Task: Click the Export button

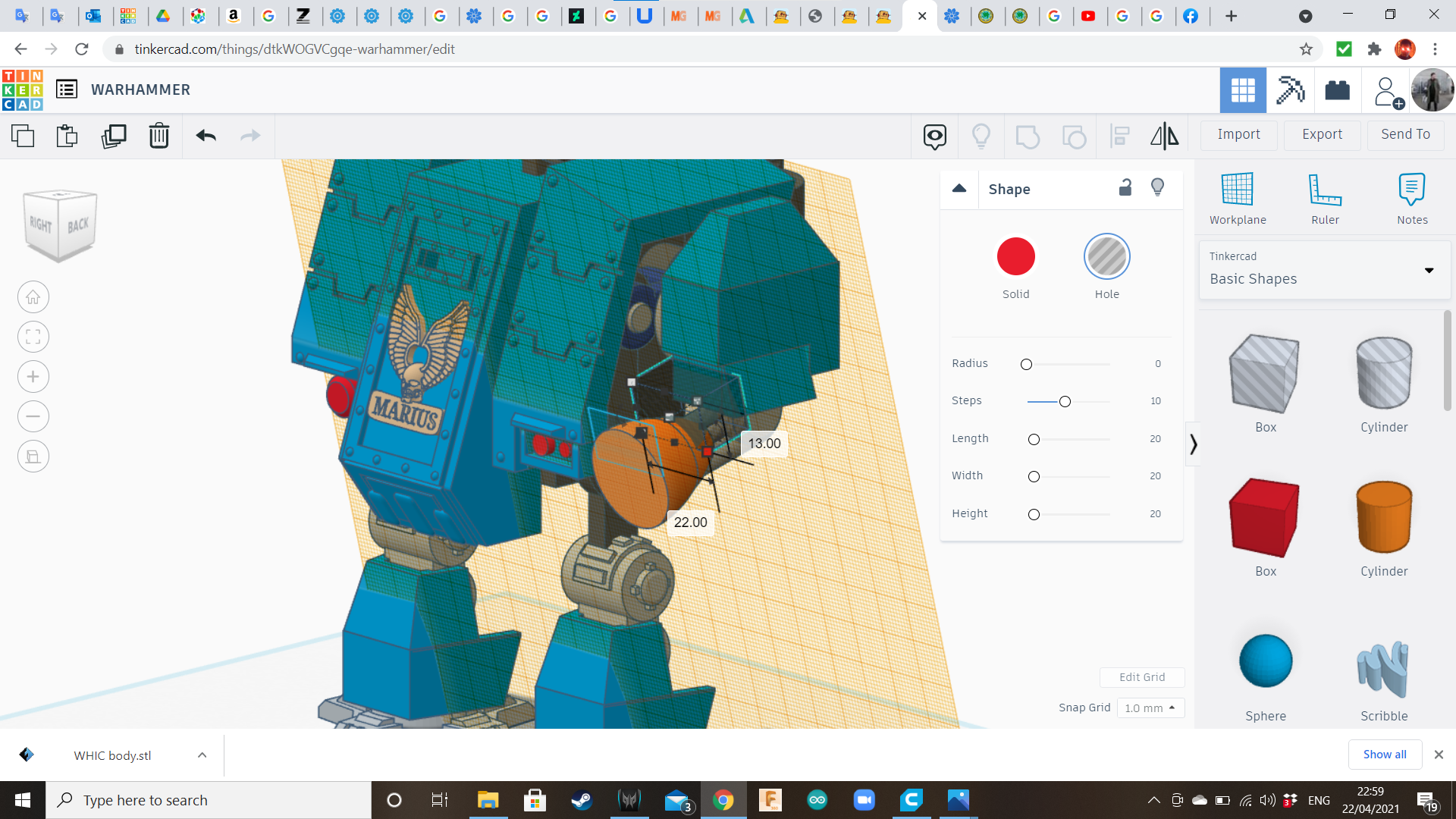Action: [1322, 134]
